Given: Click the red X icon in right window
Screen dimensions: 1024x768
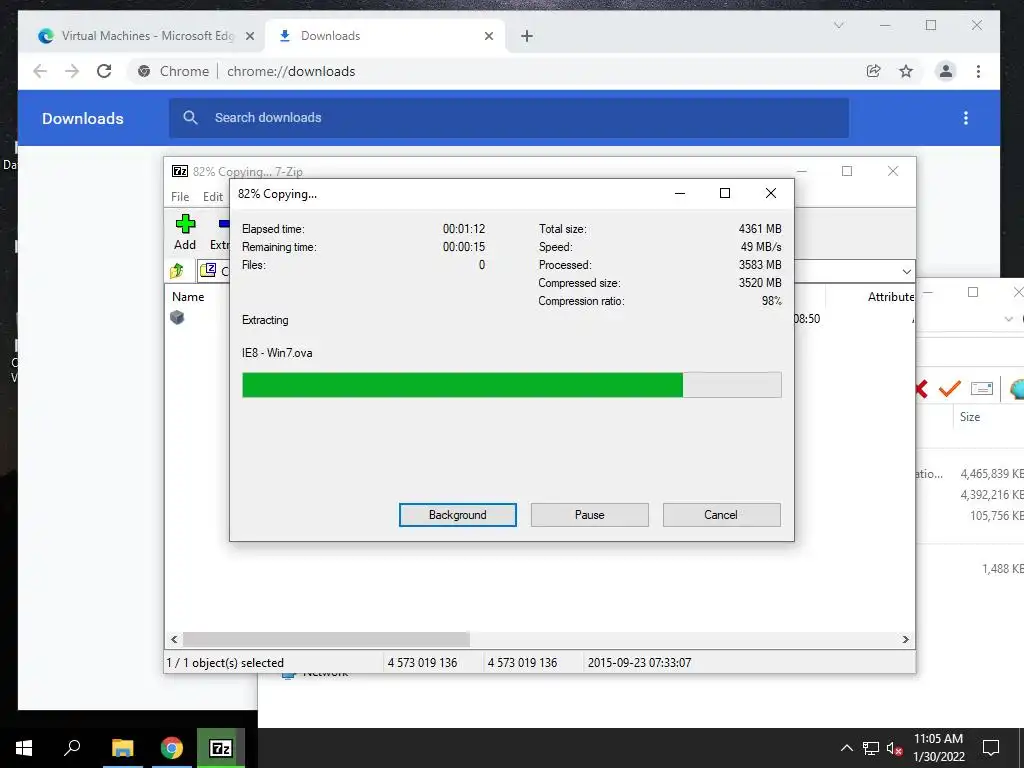Looking at the screenshot, I should point(921,389).
